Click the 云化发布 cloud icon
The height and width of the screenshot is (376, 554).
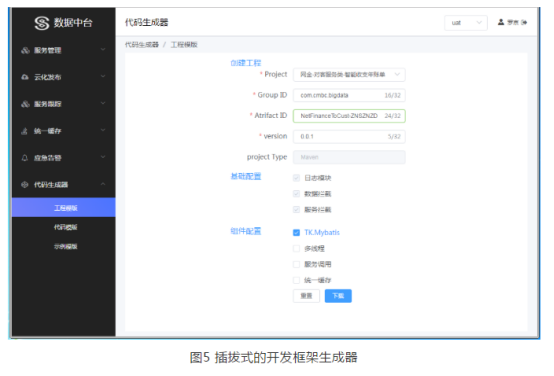(x=25, y=77)
